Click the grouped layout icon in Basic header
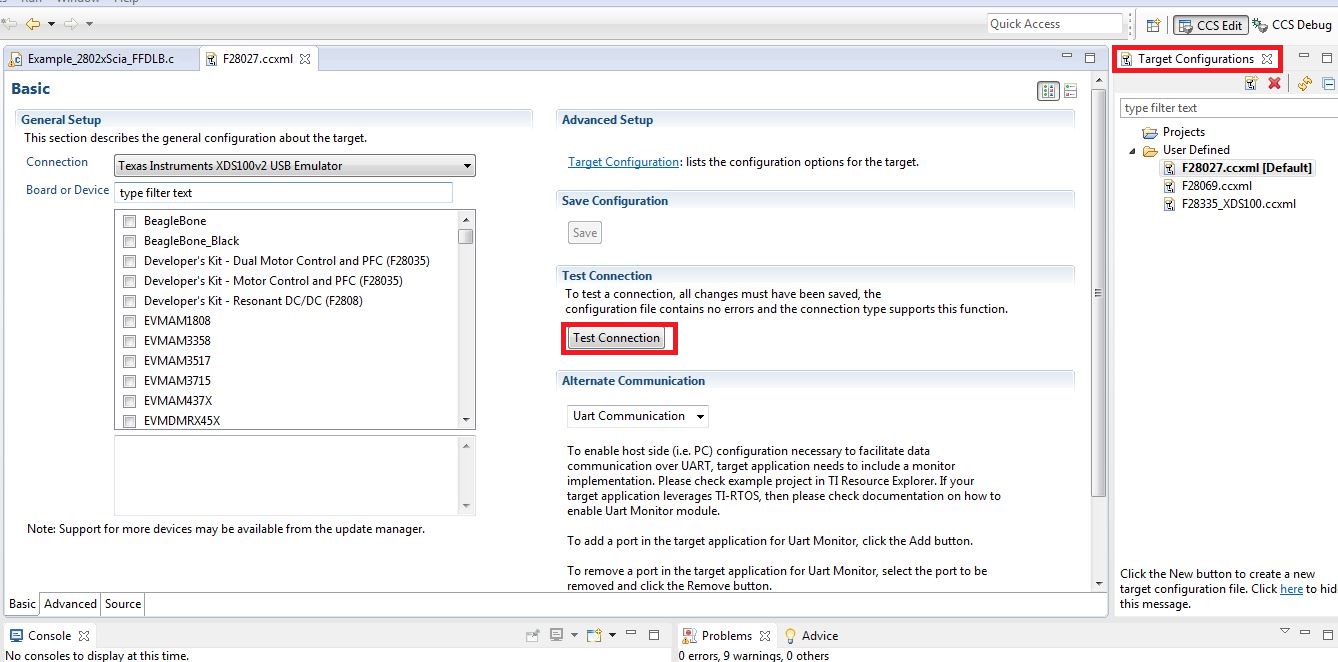1338x662 pixels. tap(1048, 91)
